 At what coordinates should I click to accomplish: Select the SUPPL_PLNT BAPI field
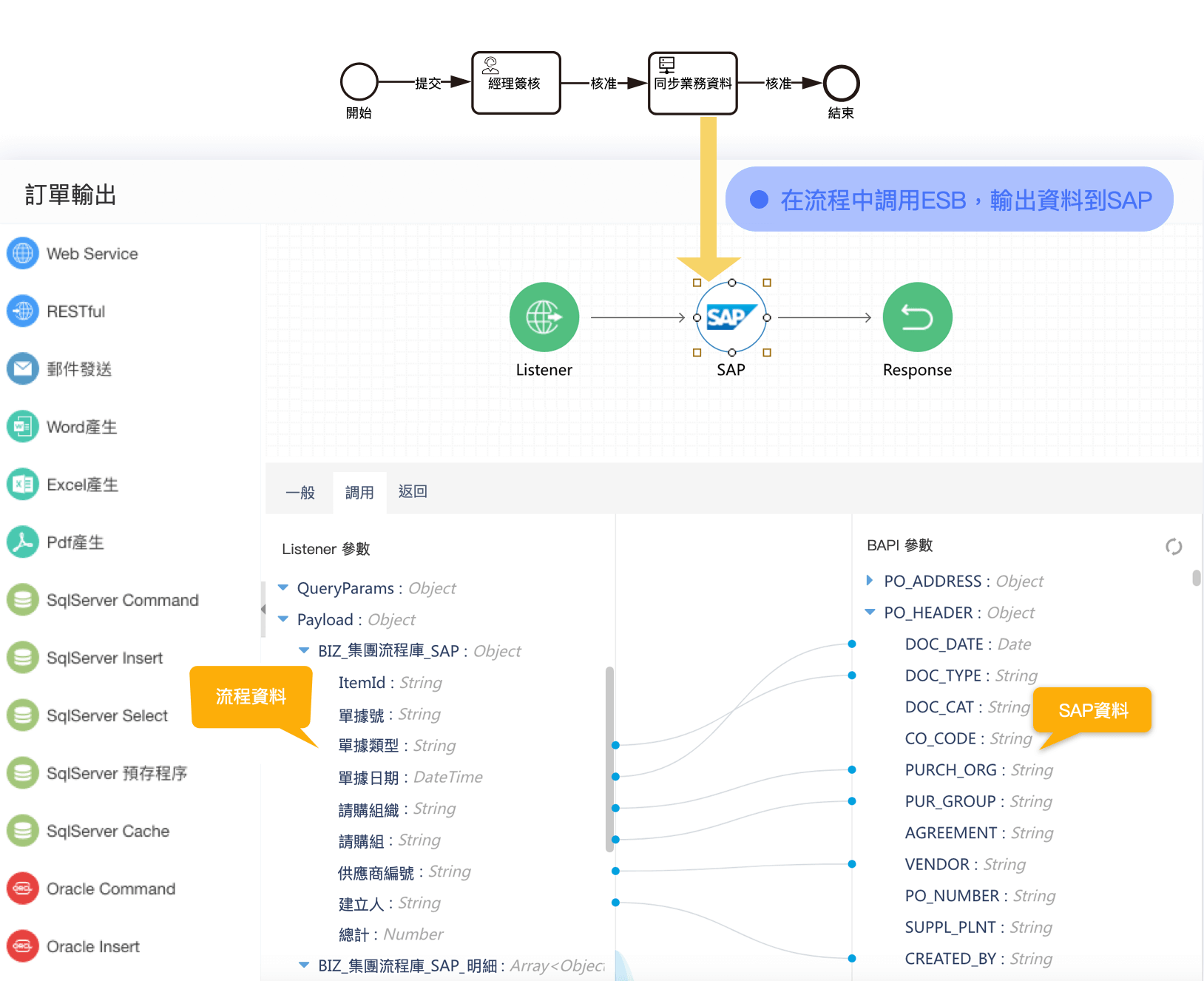(x=979, y=927)
